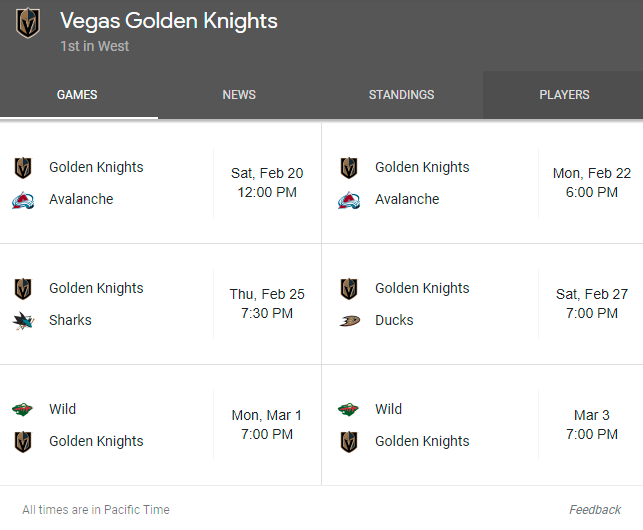
Task: Click the Vegas Golden Knights title
Action: pyautogui.click(x=169, y=21)
